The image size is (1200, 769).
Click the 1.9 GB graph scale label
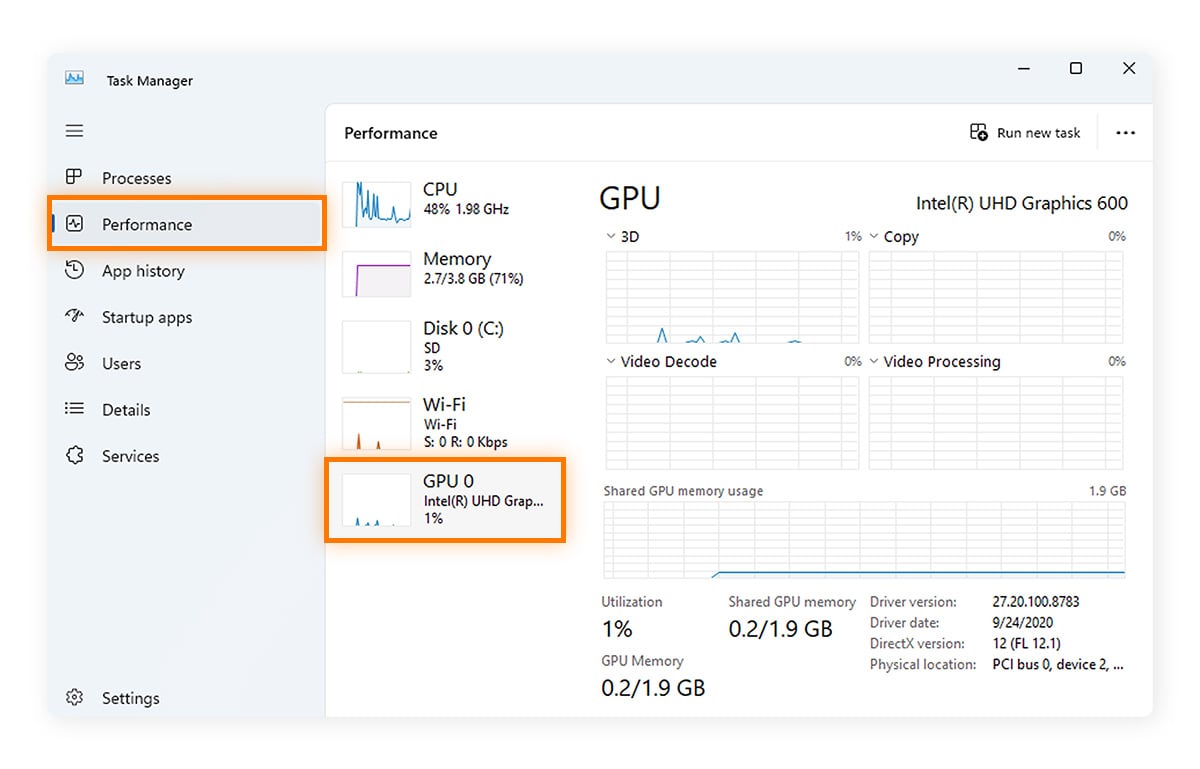[x=1107, y=491]
